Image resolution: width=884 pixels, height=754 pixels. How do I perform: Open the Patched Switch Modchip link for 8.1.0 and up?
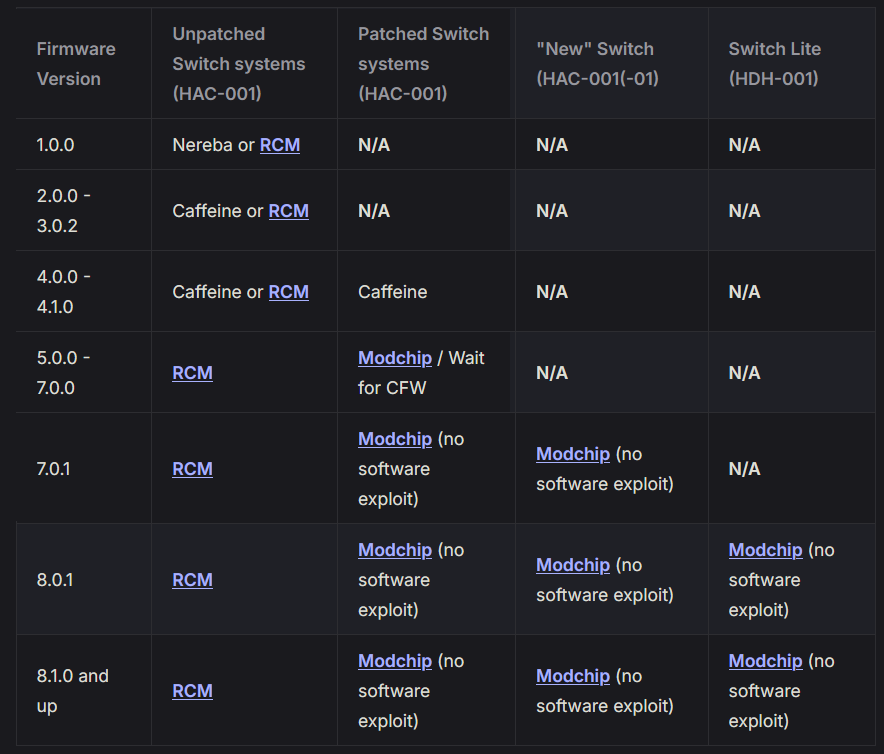395,661
